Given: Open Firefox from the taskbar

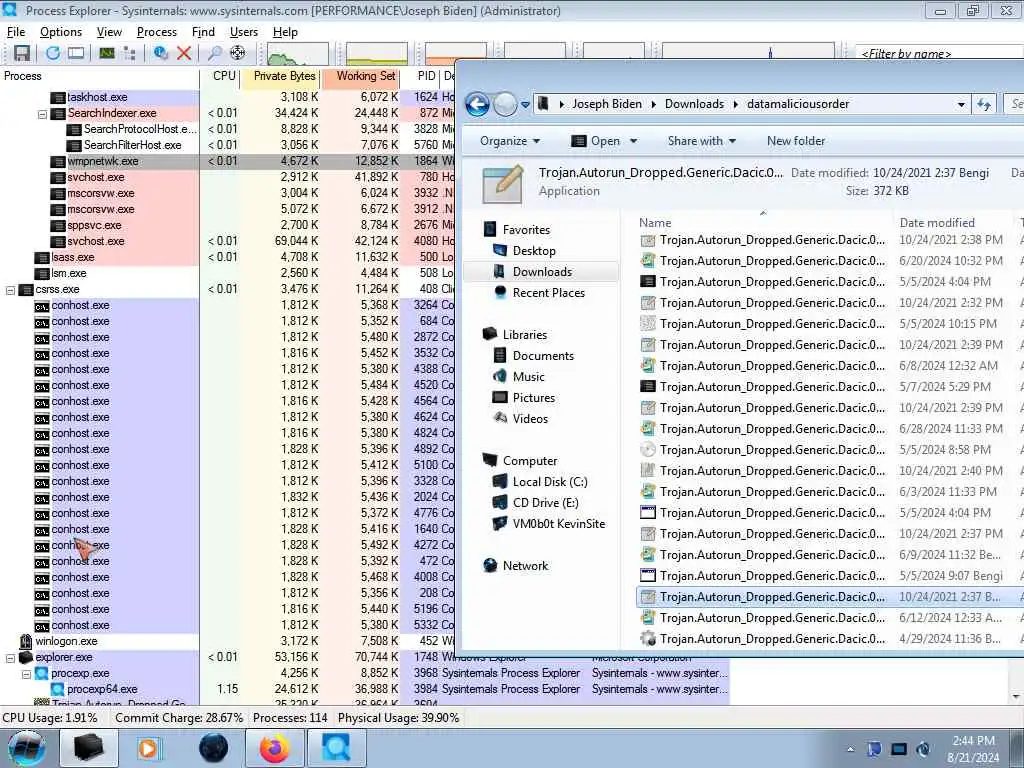Looking at the screenshot, I should [x=274, y=748].
